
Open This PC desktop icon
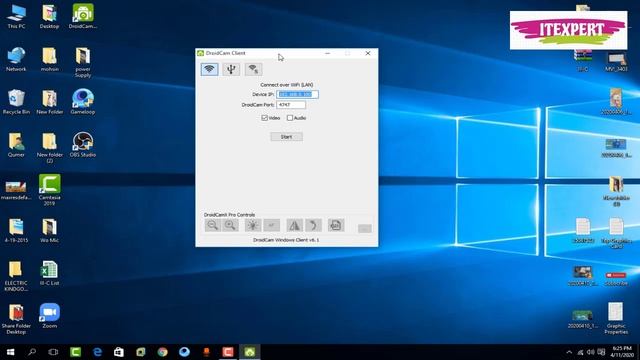pyautogui.click(x=16, y=16)
